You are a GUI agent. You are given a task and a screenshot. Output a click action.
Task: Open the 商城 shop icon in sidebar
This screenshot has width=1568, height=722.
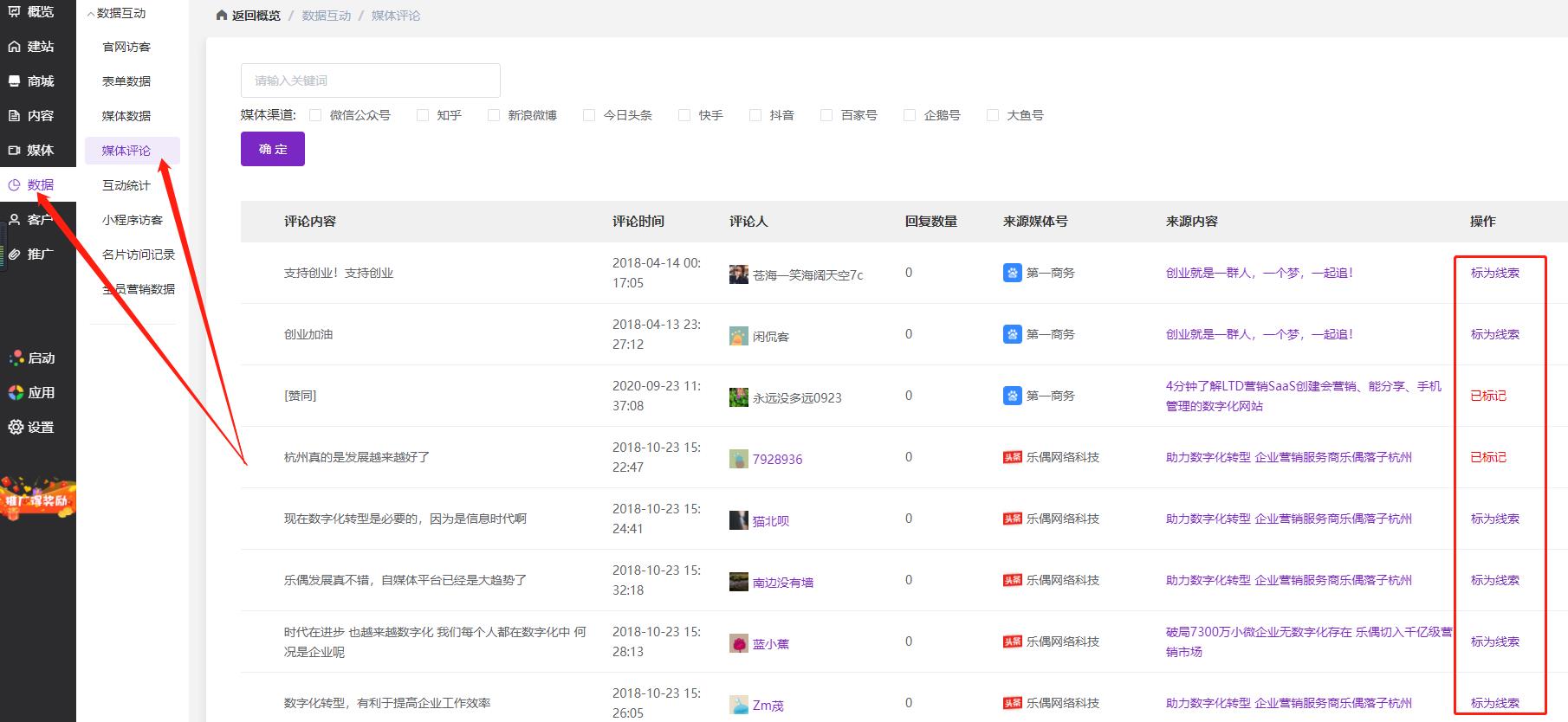(x=14, y=81)
